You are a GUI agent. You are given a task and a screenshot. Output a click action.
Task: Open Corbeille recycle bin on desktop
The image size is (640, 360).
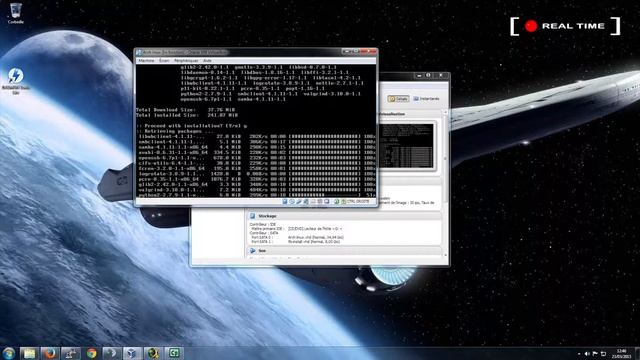(16, 13)
